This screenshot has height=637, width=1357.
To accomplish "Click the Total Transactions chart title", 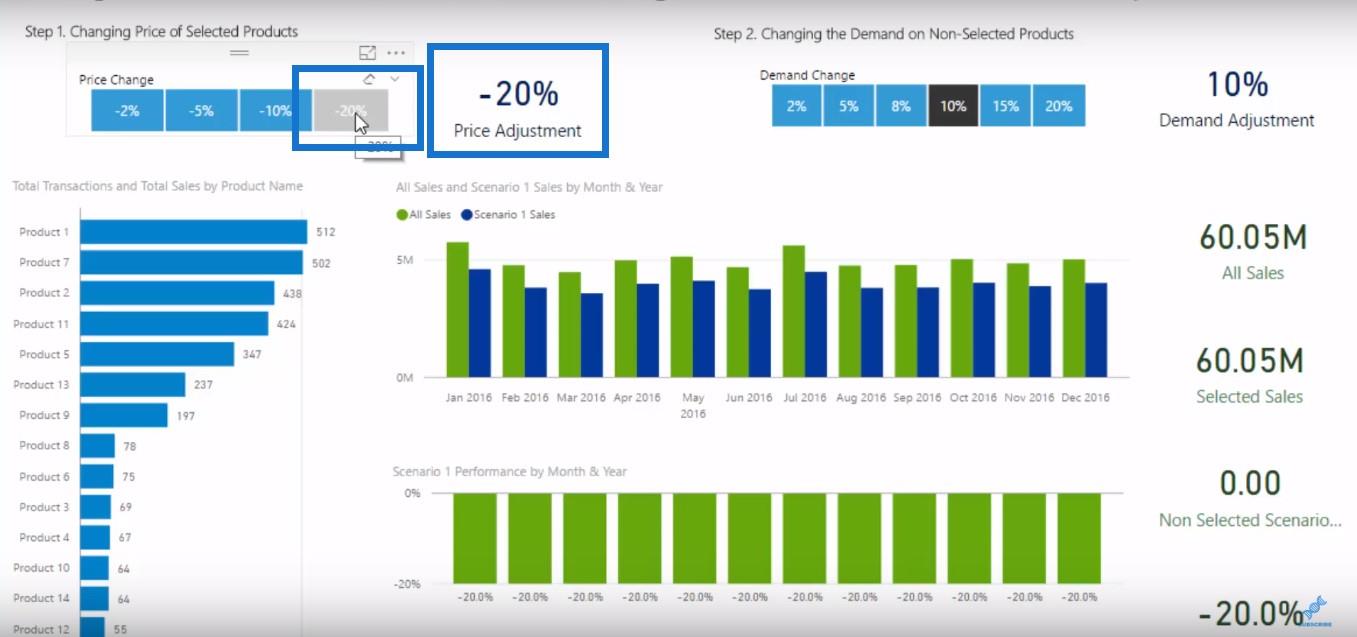I will pos(157,186).
